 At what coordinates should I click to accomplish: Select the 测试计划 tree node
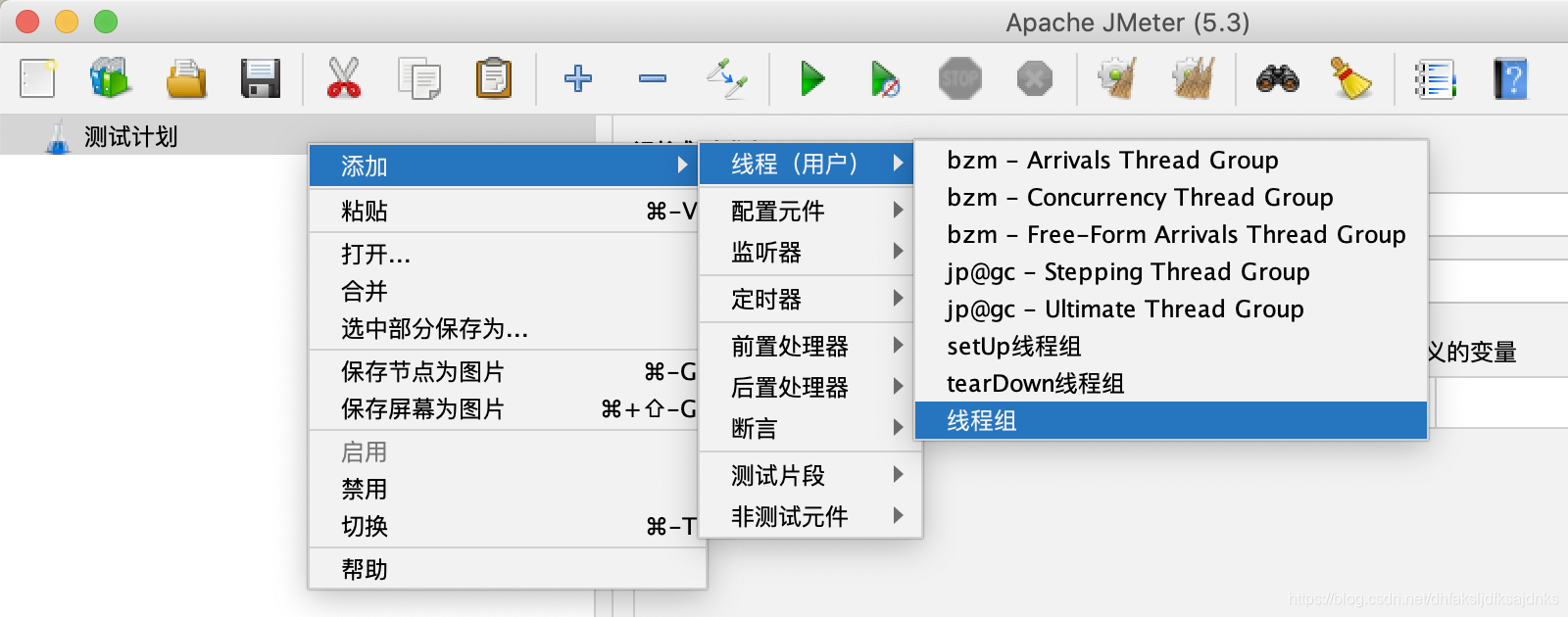[130, 136]
